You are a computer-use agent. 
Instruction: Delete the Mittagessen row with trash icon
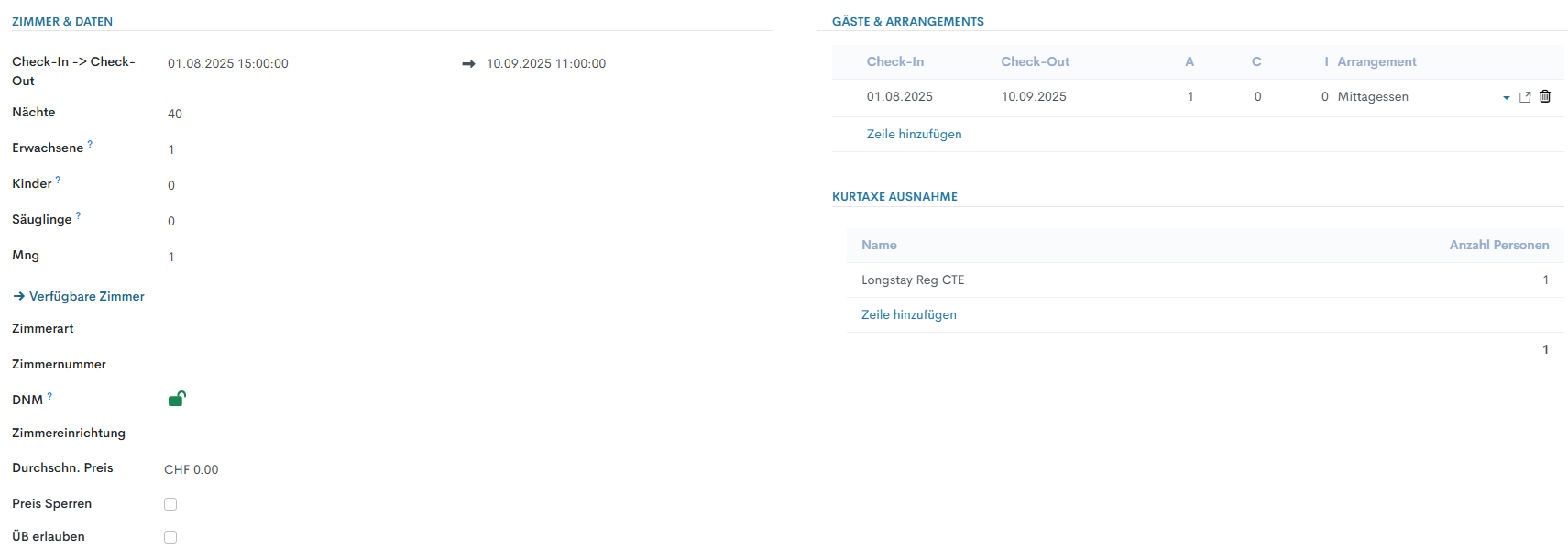click(x=1545, y=96)
